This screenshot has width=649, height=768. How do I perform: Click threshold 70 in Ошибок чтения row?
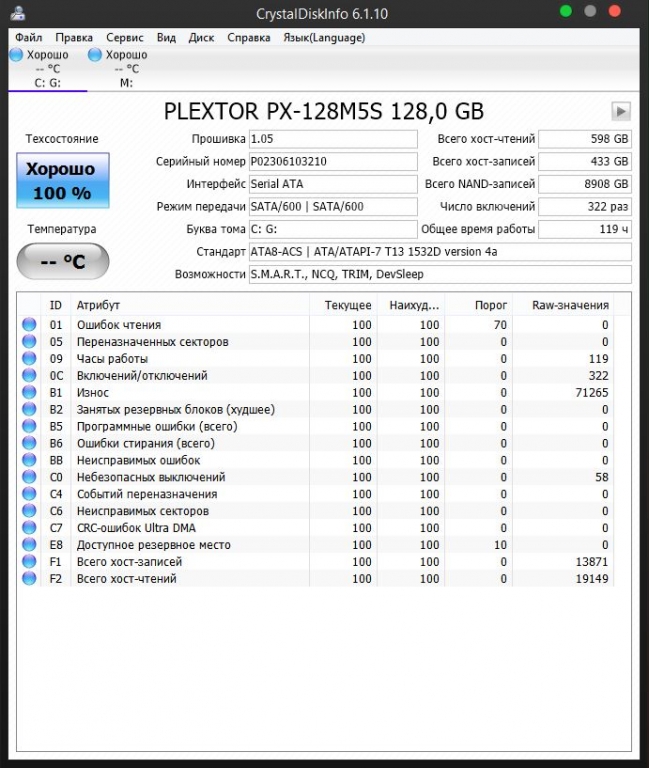tap(500, 325)
